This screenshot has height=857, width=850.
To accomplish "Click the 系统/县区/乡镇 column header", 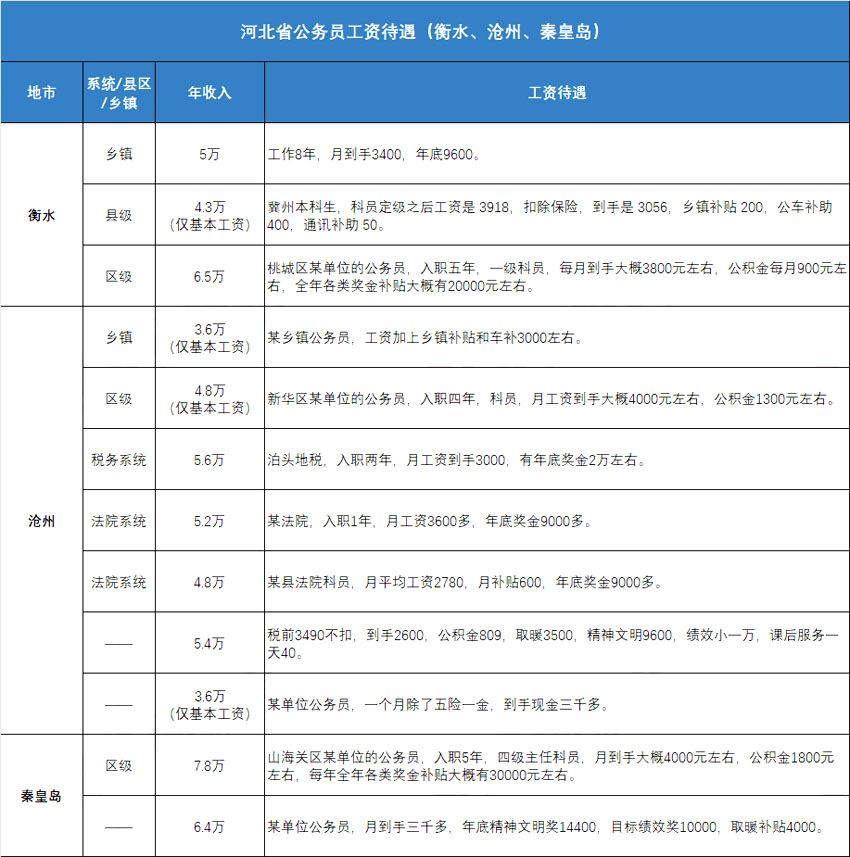I will coord(119,93).
